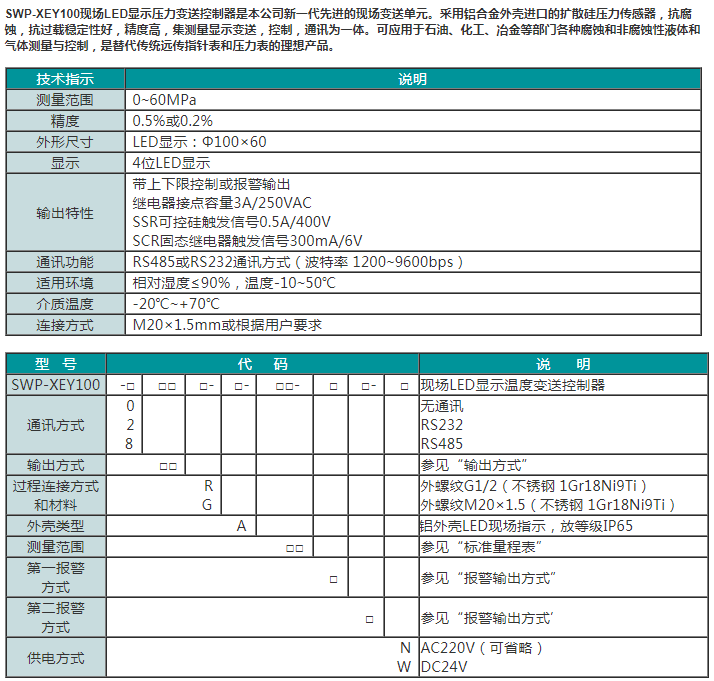Image resolution: width=714 pixels, height=681 pixels.
Task: Click the line '继电器接点容量3A/250VAC'
Action: (x=222, y=203)
